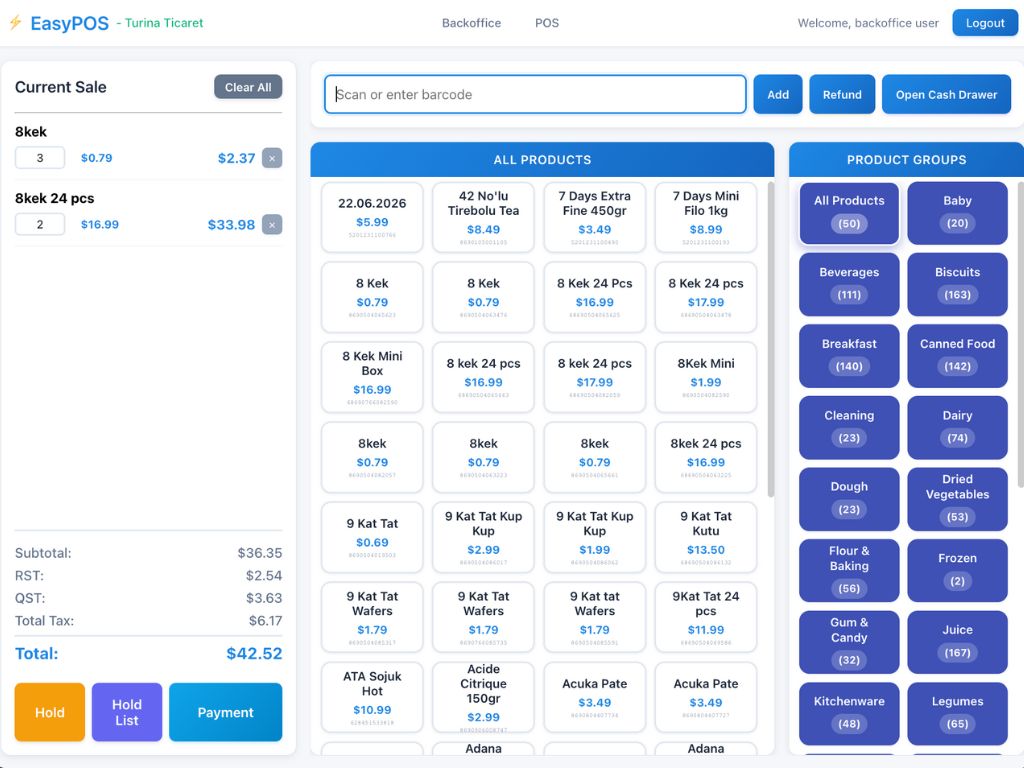Remove 8kek item from current sale
Viewport: 1024px width, 768px height.
pos(272,158)
